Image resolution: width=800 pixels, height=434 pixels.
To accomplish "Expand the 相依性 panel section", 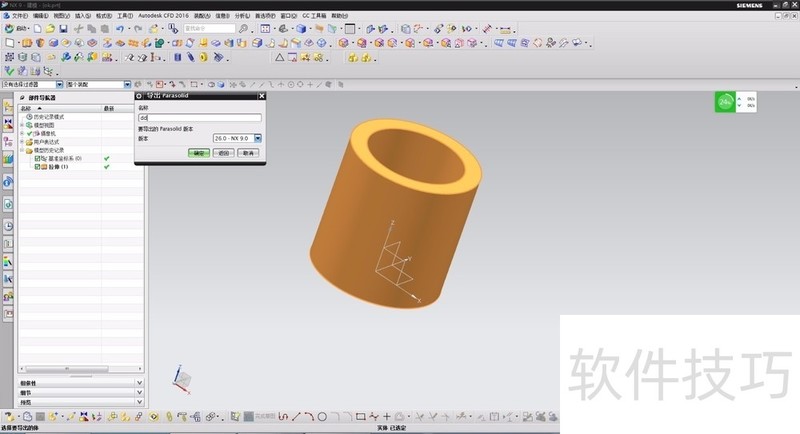I will (x=138, y=383).
